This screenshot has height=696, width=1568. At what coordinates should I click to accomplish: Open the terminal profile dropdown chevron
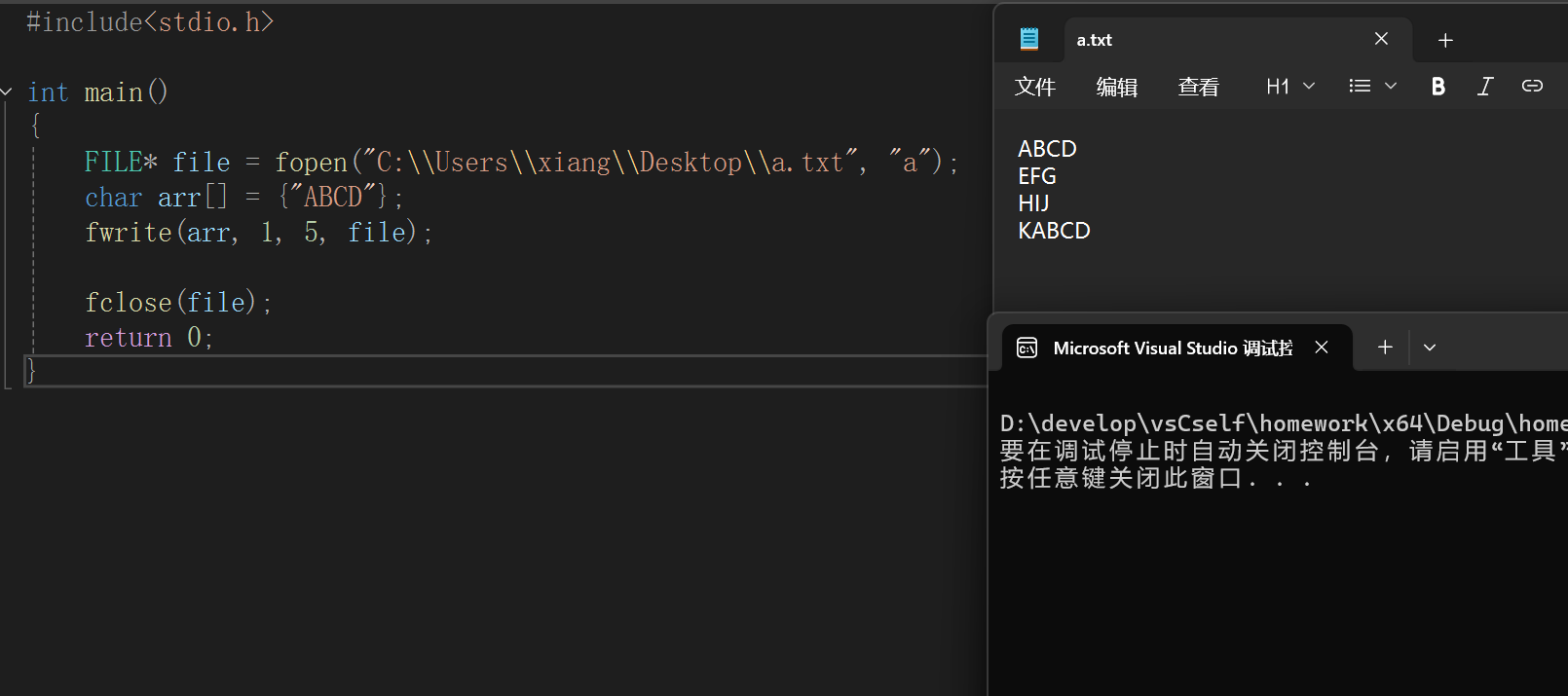coord(1430,348)
